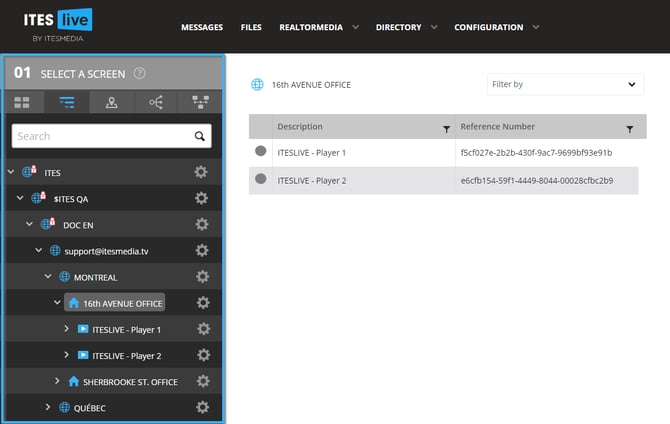670x424 pixels.
Task: Collapse the 16th AVENUE OFFICE node
Action: [x=57, y=303]
